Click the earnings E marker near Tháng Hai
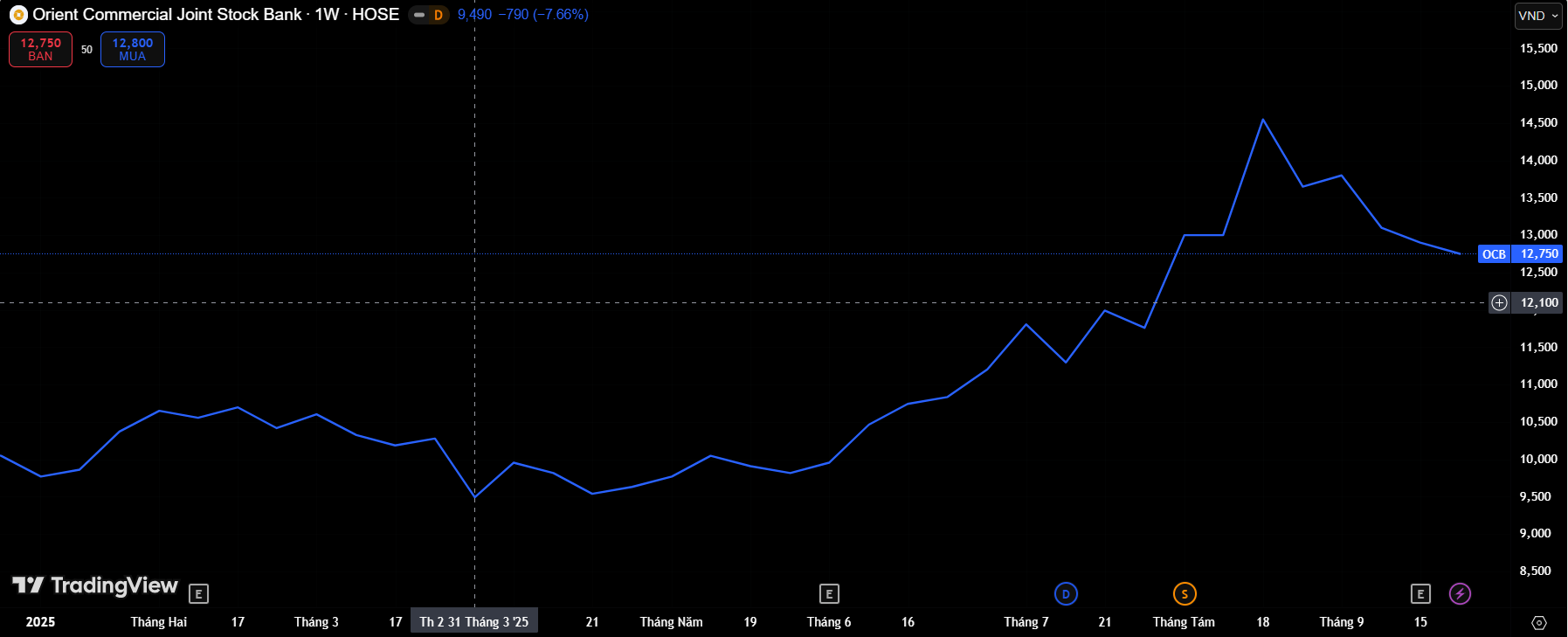 point(198,594)
